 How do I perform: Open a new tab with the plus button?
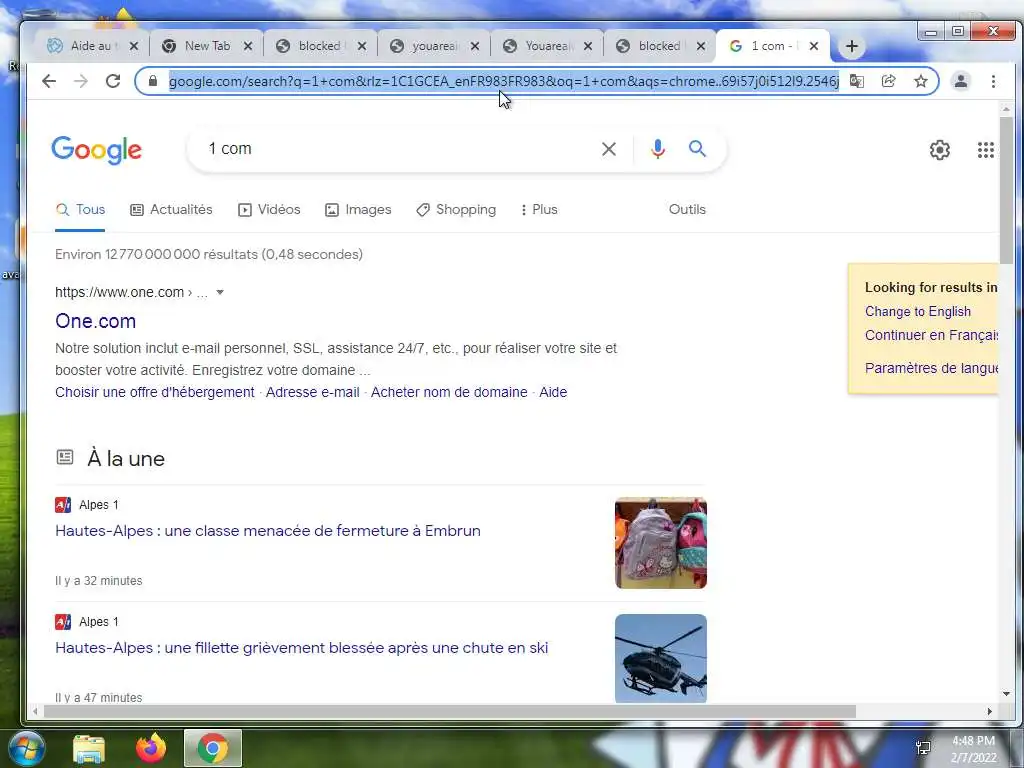point(852,46)
